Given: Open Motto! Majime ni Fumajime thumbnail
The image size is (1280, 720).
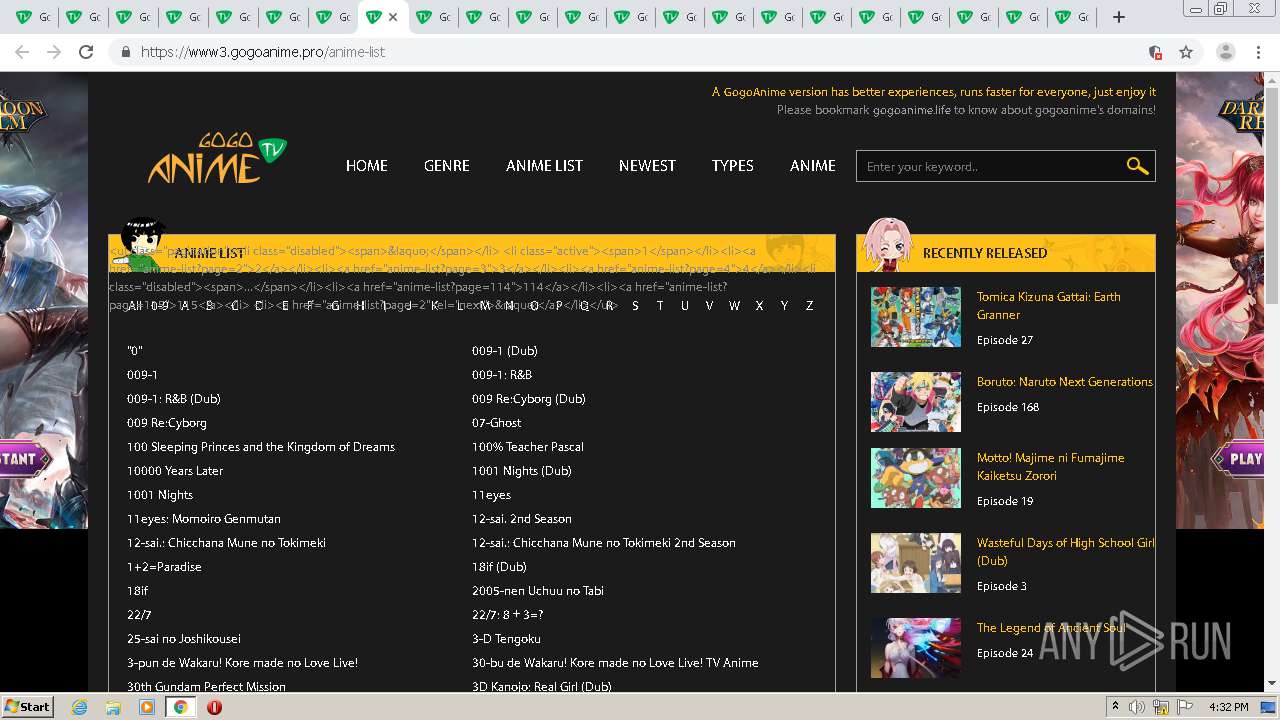Looking at the screenshot, I should point(915,478).
